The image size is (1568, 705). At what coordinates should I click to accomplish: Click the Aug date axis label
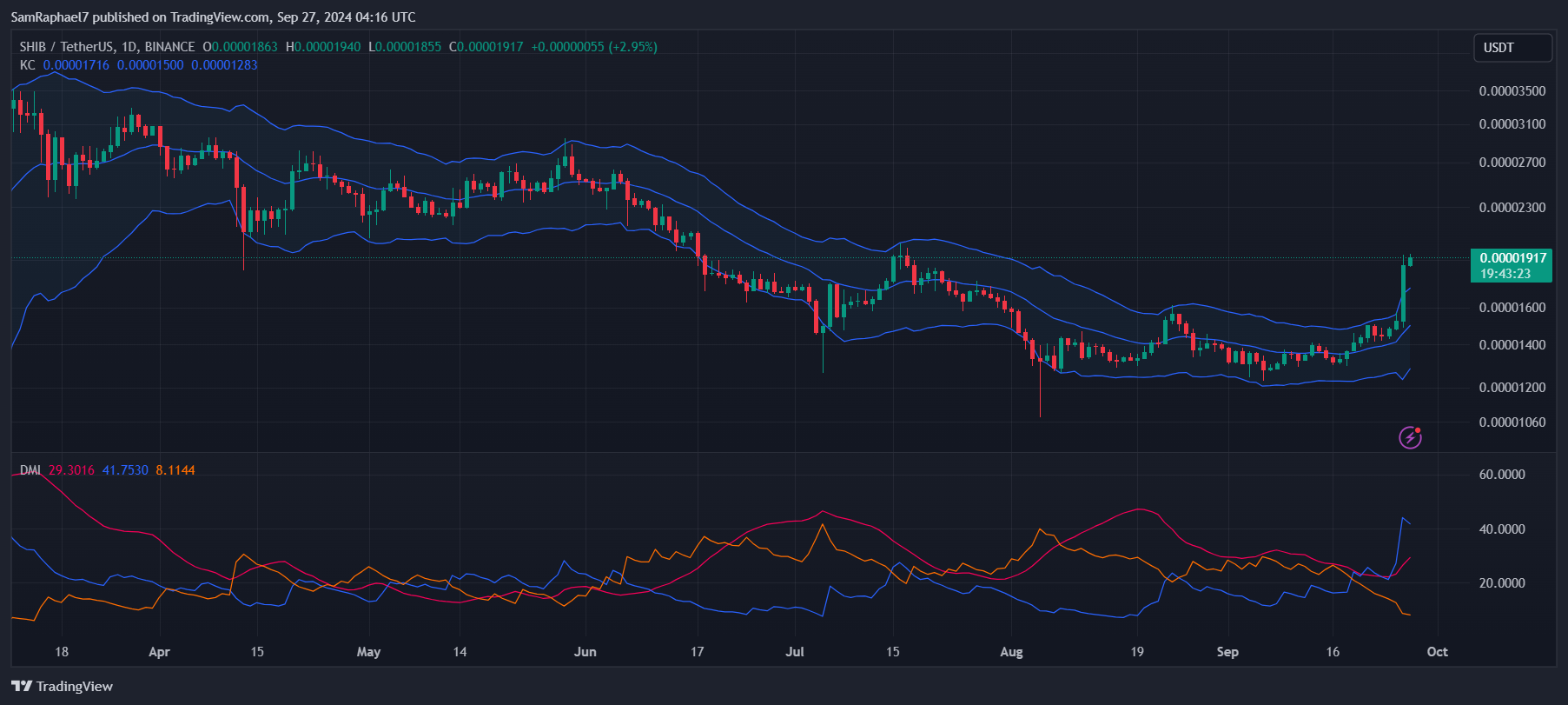point(1012,652)
